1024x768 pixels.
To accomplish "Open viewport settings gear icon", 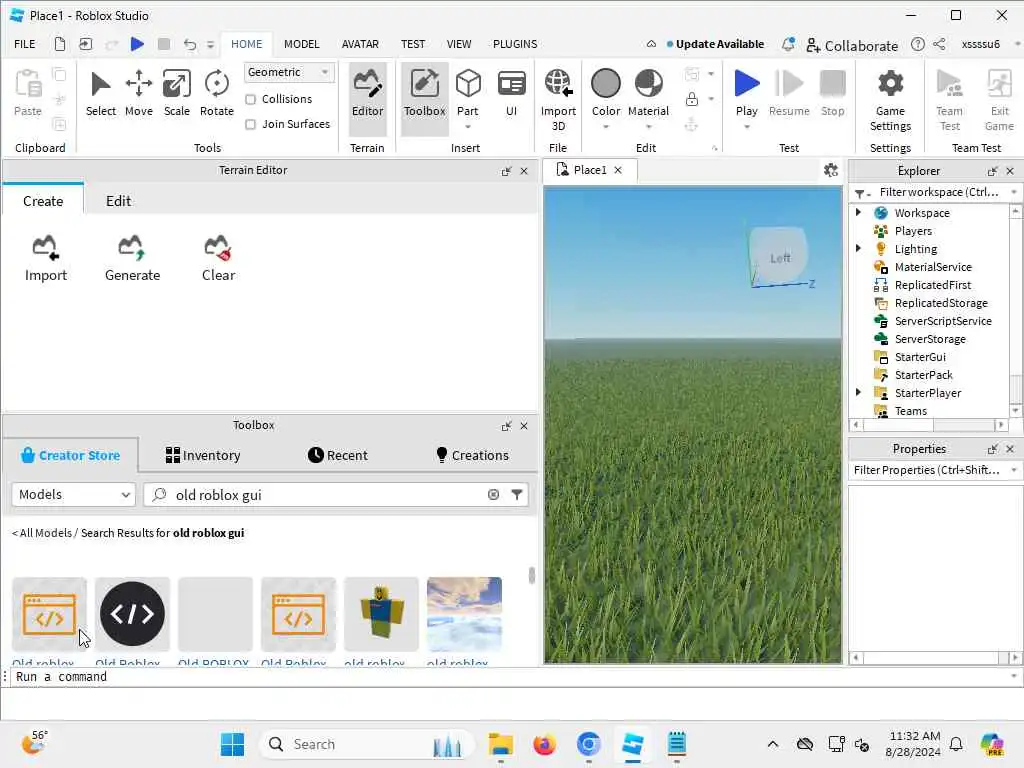I will (x=831, y=170).
